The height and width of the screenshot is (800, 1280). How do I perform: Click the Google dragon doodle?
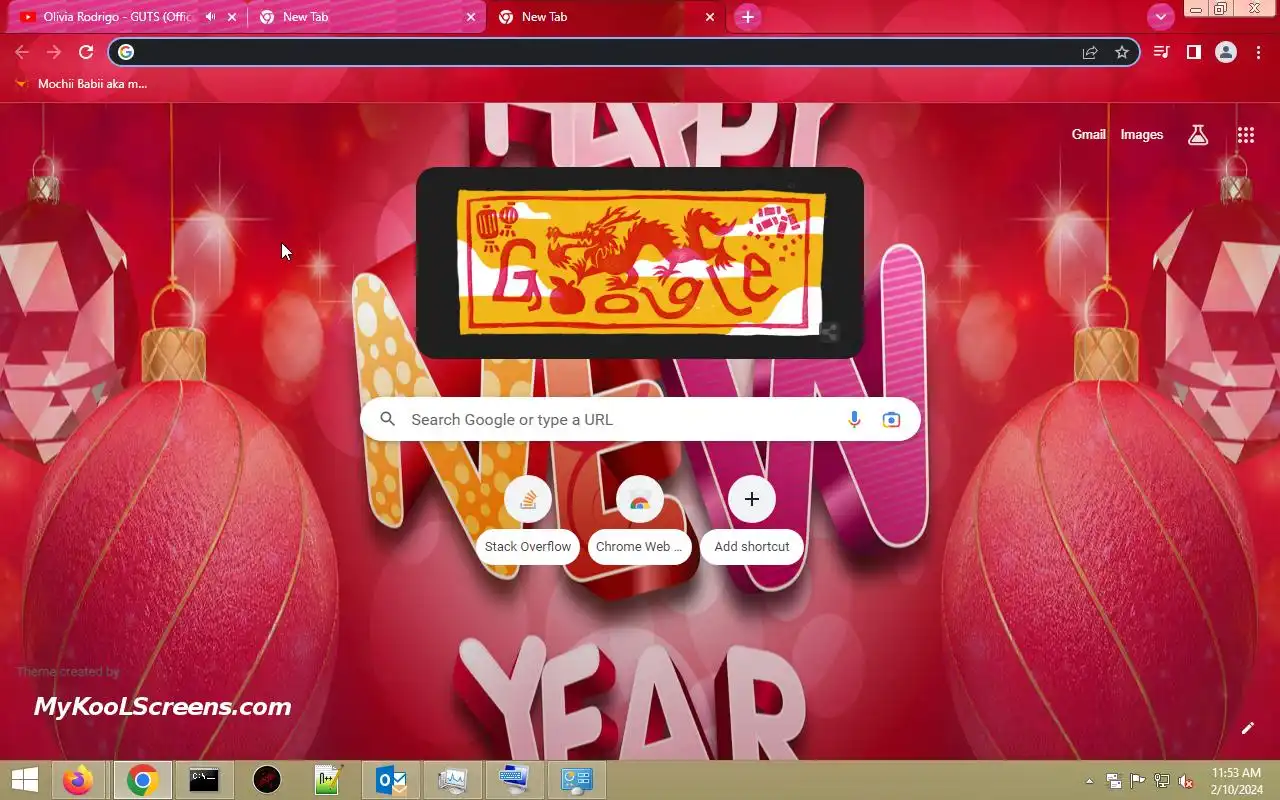click(640, 263)
